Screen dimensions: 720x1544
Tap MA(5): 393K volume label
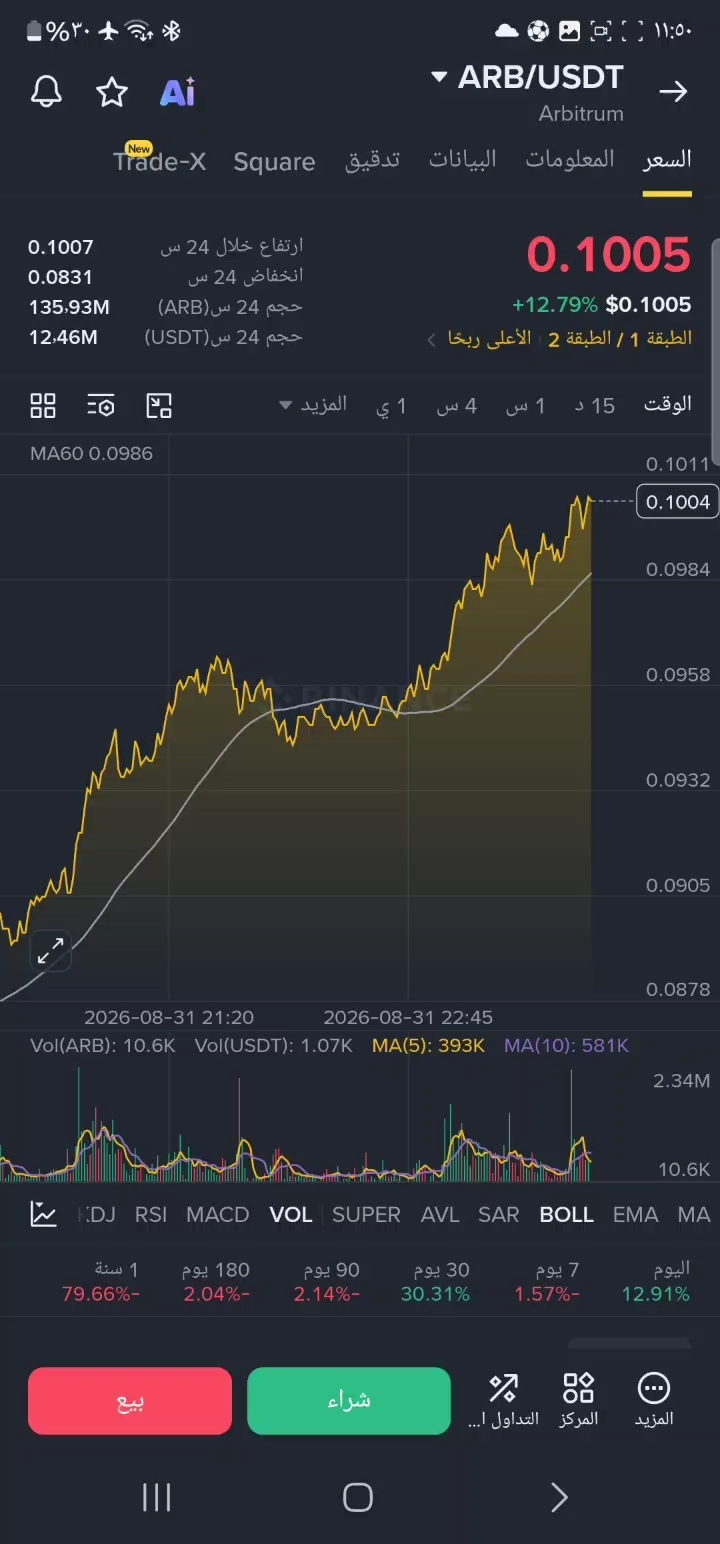pyautogui.click(x=428, y=1045)
